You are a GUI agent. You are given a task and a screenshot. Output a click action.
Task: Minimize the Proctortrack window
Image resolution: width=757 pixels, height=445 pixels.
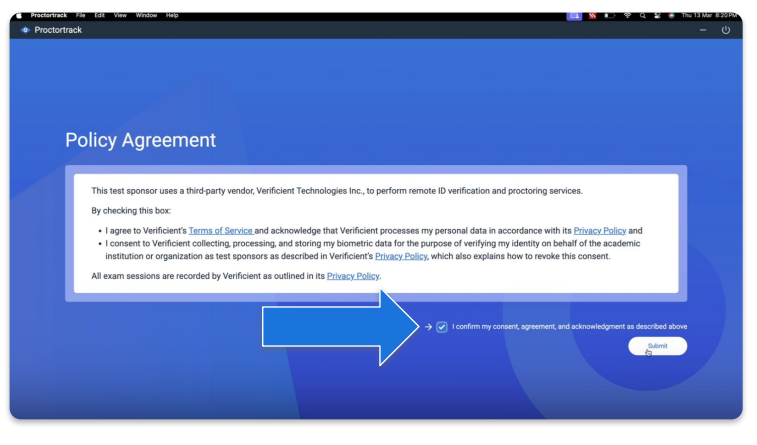(703, 30)
